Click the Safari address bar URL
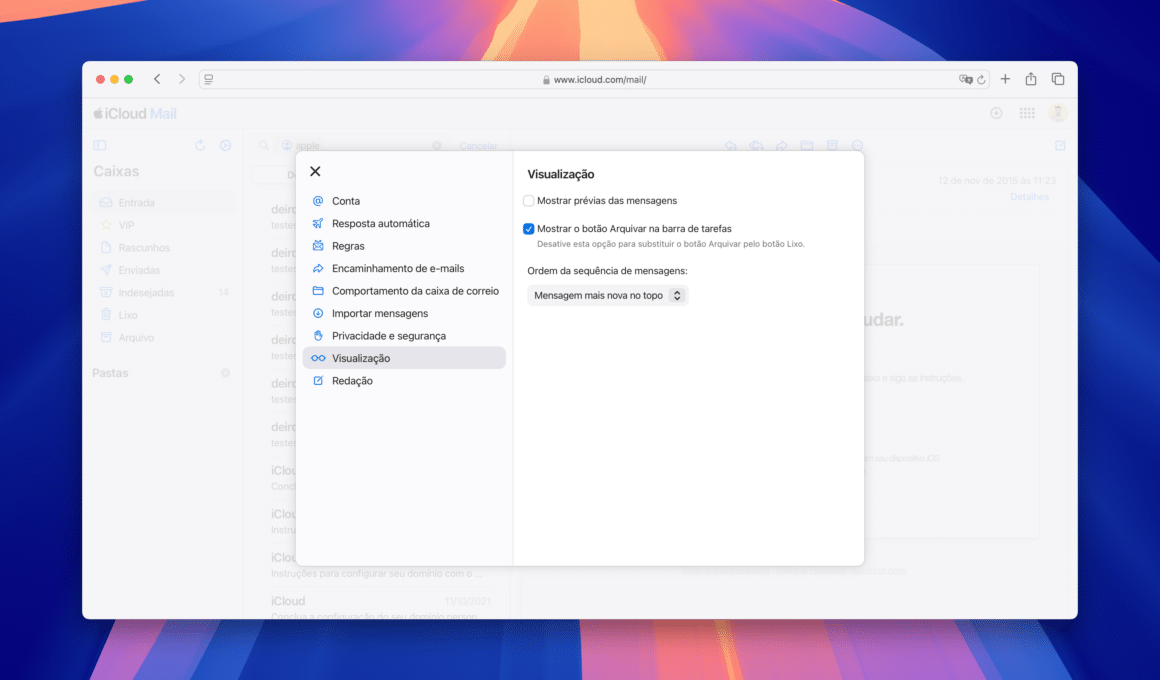 (x=599, y=80)
